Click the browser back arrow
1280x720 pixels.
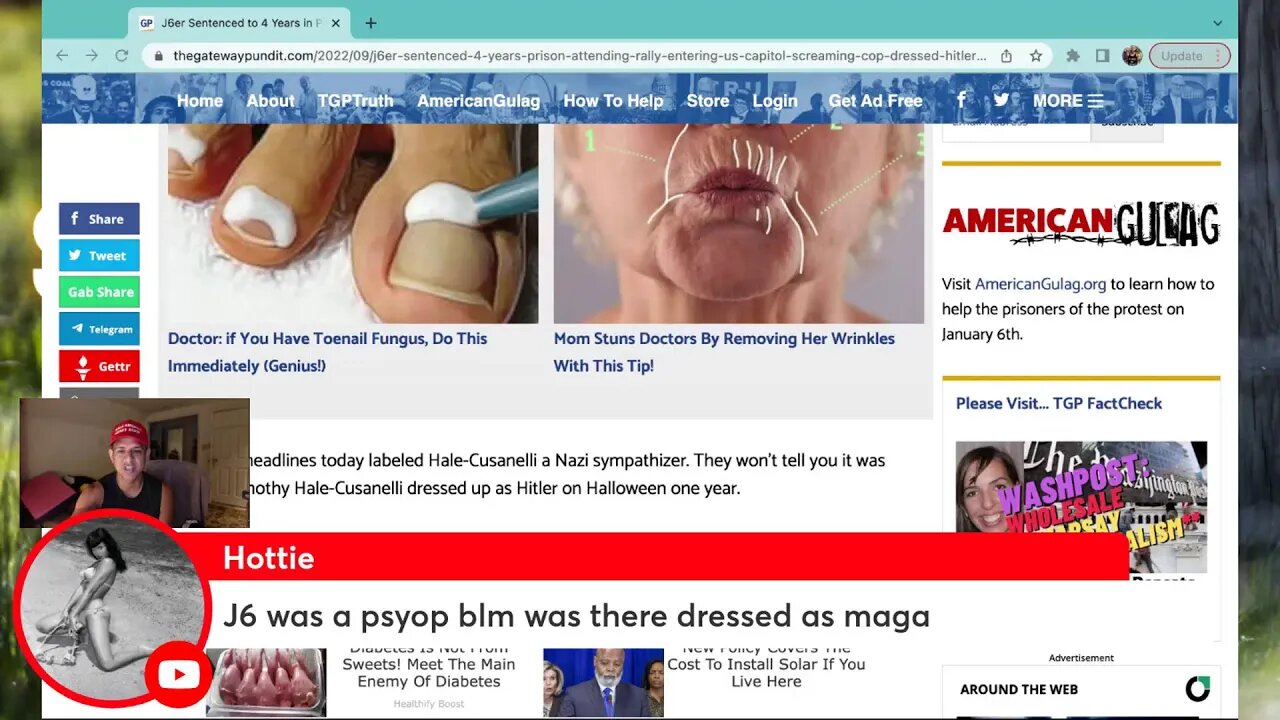click(x=62, y=56)
